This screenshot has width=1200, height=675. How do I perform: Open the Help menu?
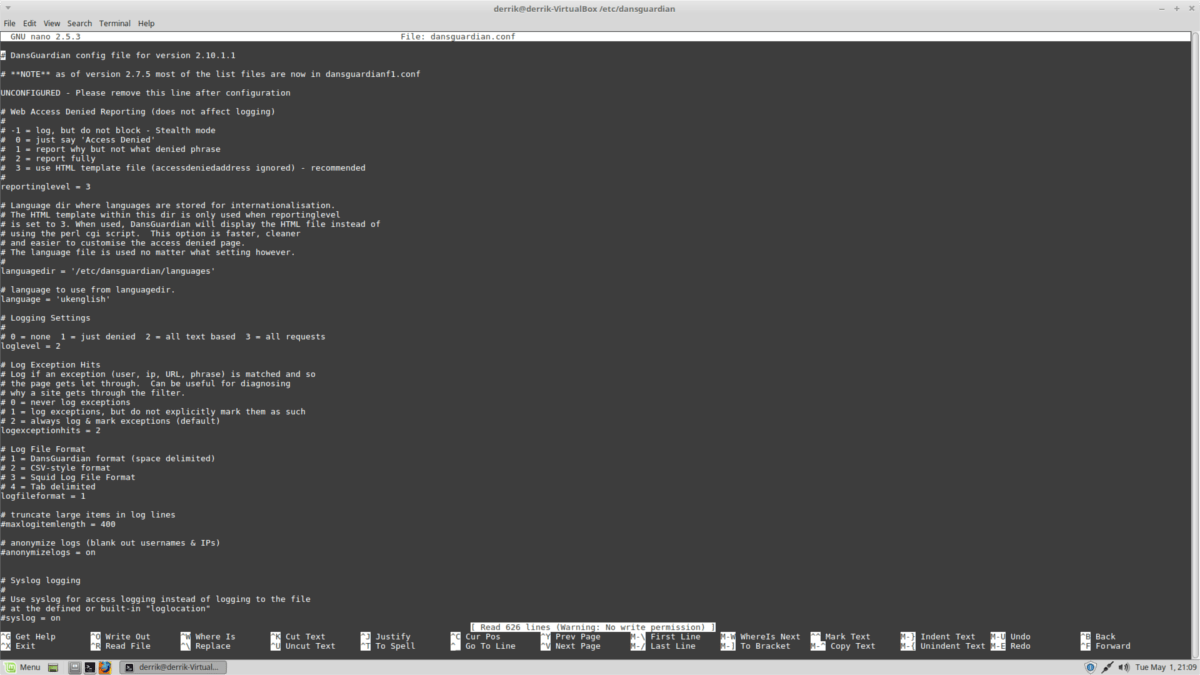[x=146, y=23]
